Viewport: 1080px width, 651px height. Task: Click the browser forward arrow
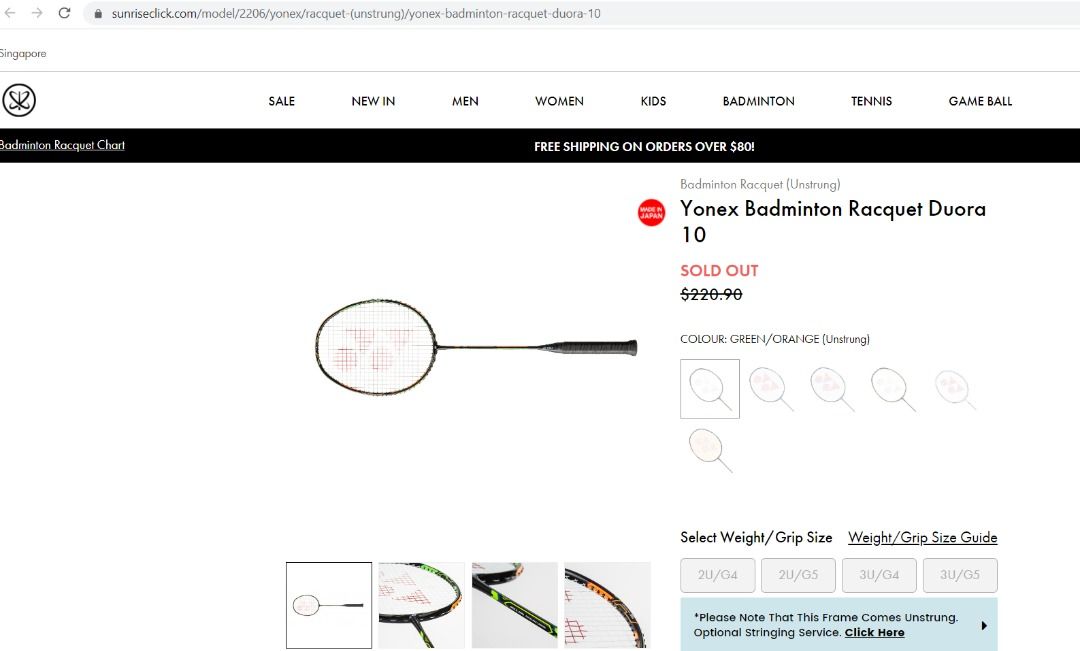[37, 13]
